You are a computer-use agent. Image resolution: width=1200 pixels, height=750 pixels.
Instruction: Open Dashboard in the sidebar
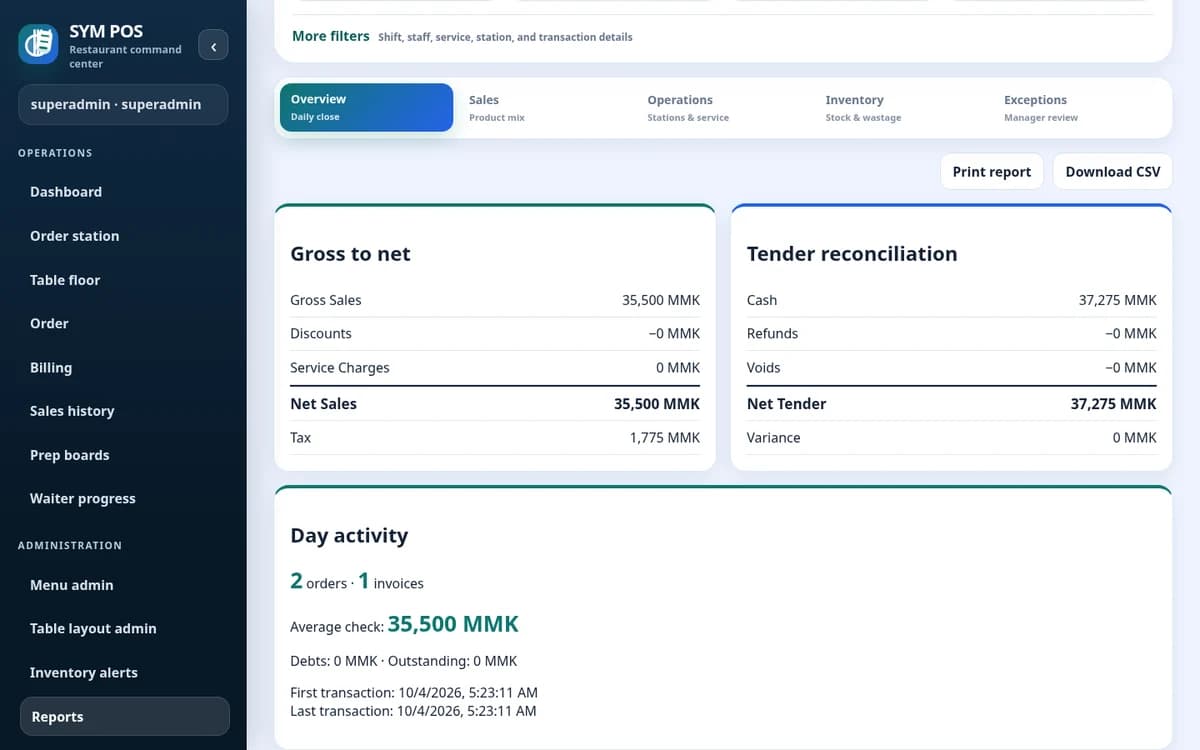(124, 192)
